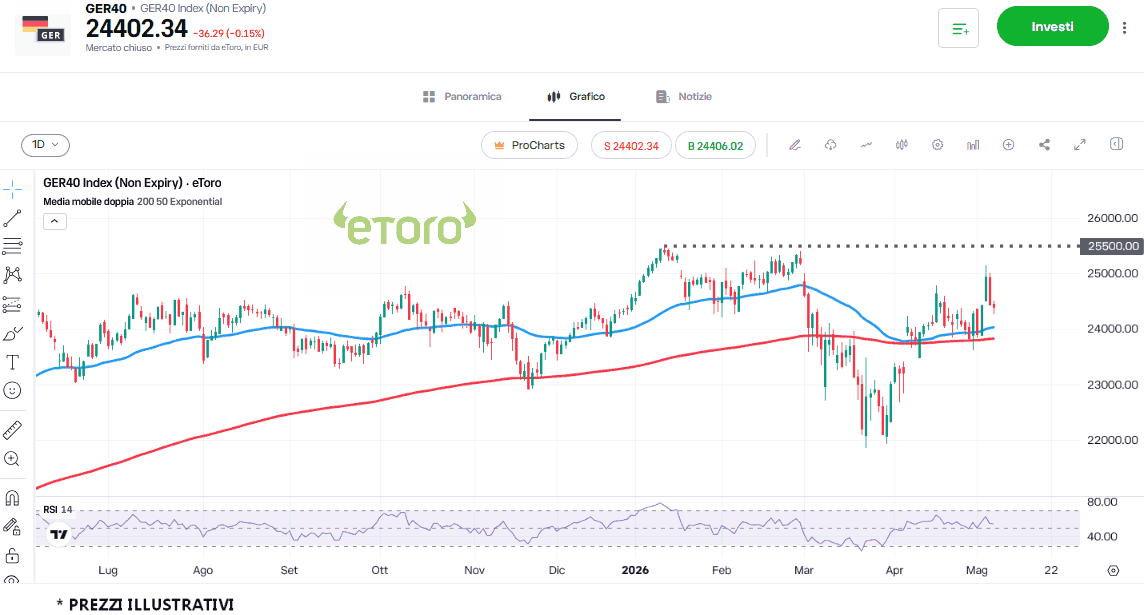Open the three-dot more options menu
The height and width of the screenshot is (615, 1144).
tap(1124, 28)
